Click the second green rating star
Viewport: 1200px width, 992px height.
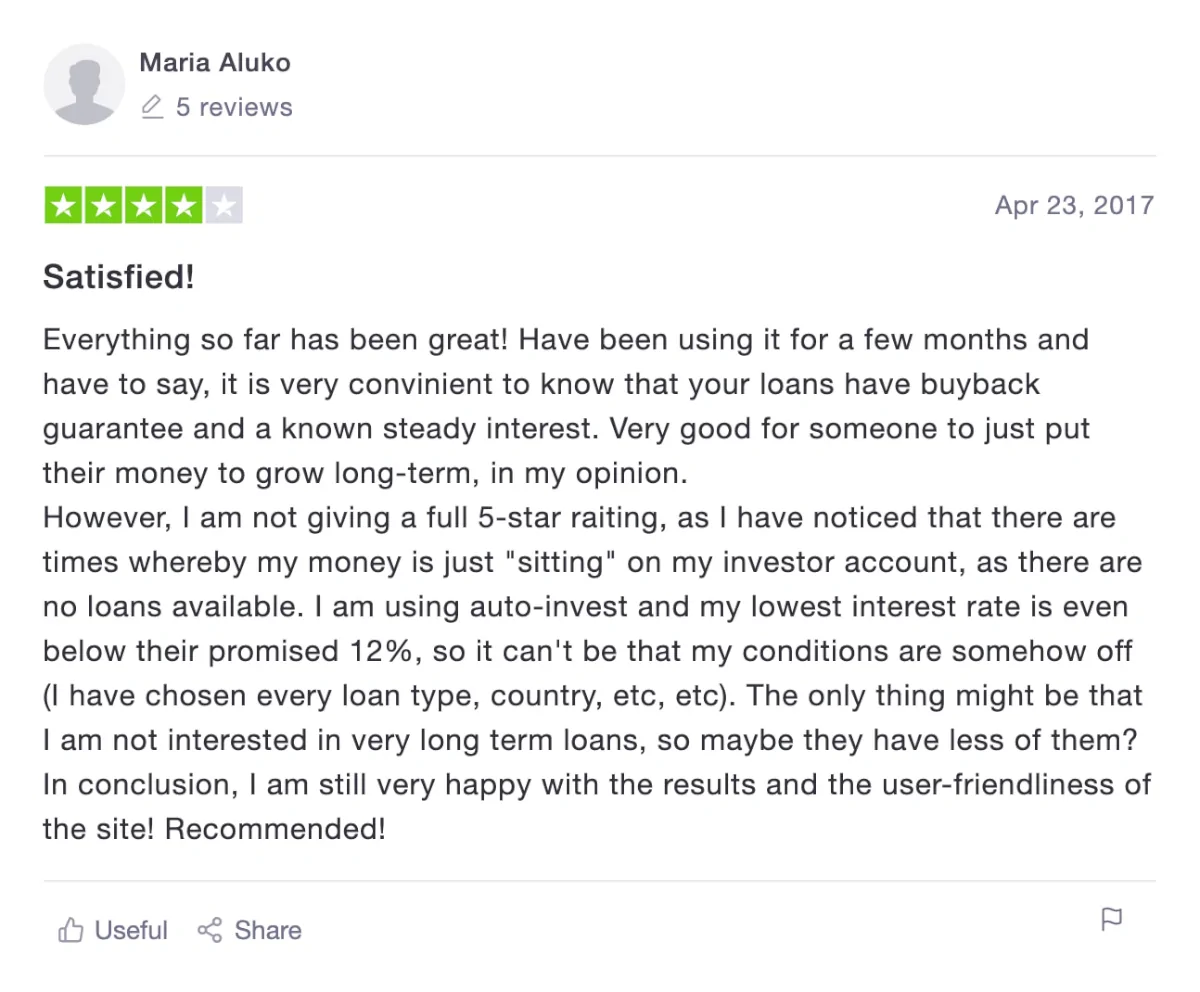[104, 206]
